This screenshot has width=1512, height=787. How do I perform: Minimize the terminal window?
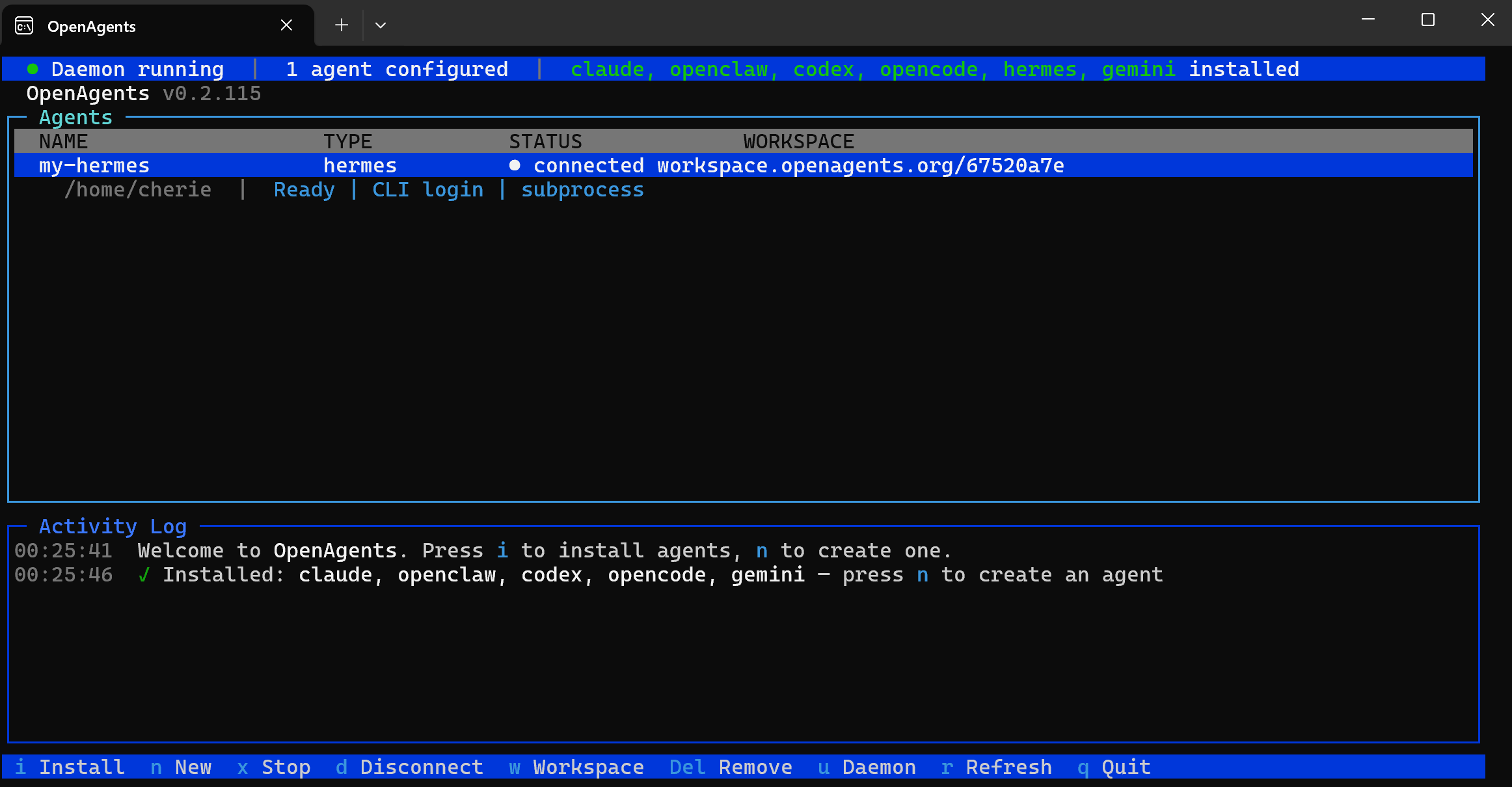[1368, 20]
